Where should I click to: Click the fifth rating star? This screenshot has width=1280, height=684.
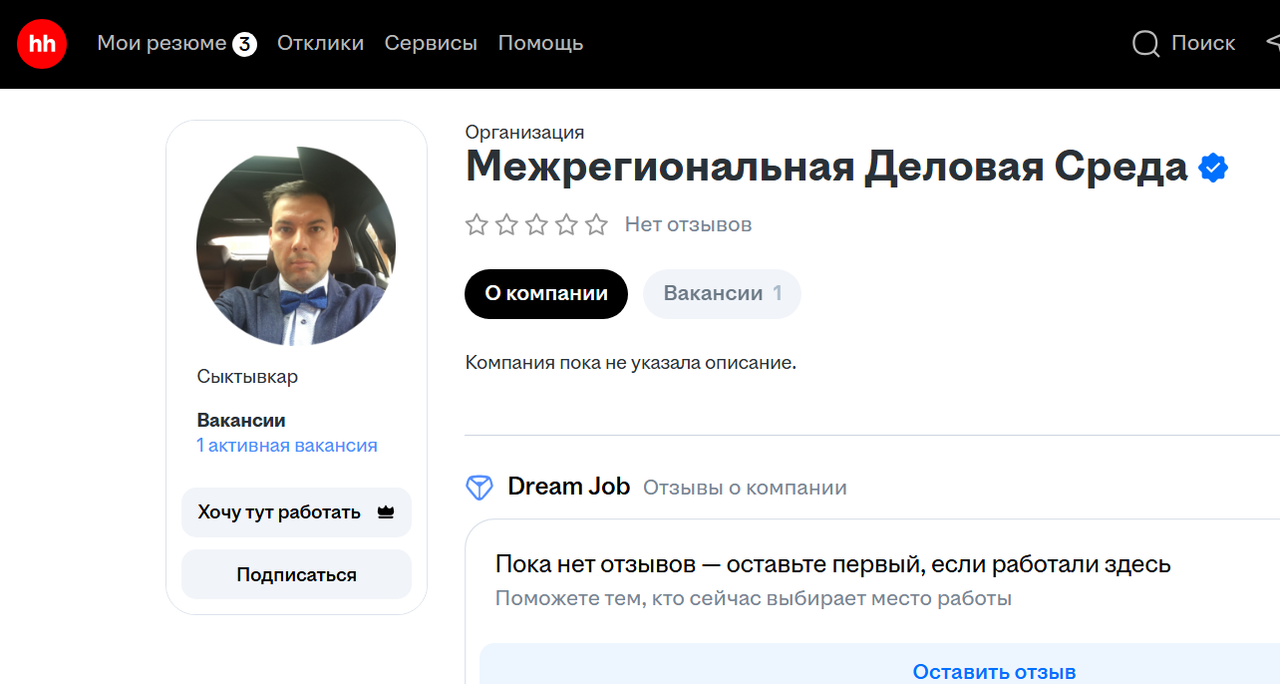coord(597,224)
